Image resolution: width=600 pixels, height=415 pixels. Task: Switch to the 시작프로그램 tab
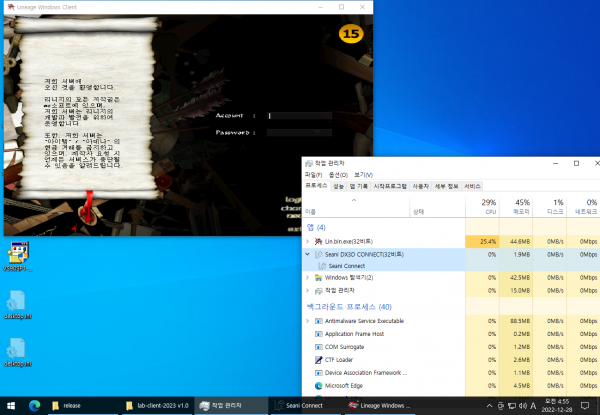click(390, 186)
